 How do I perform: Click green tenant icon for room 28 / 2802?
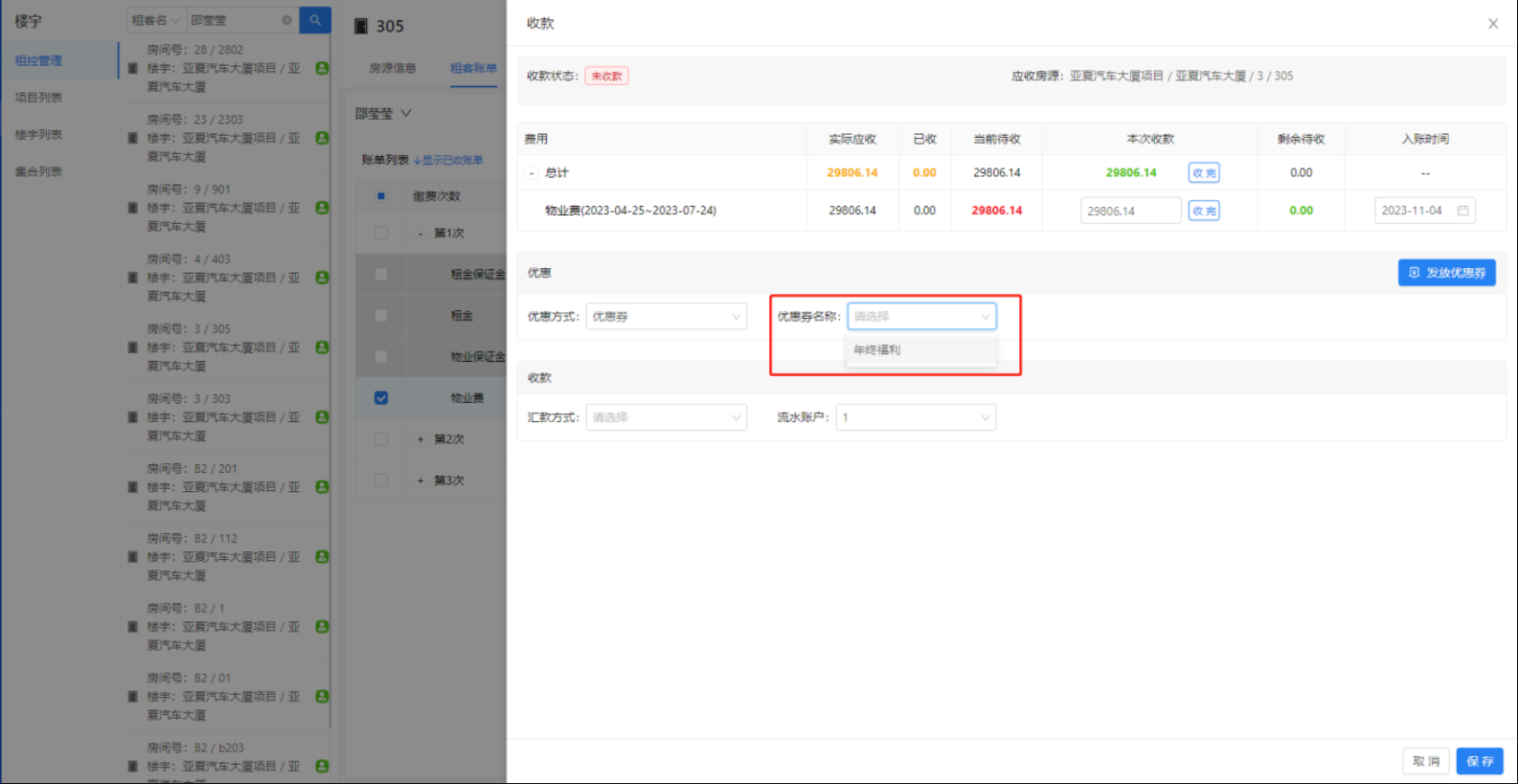point(322,68)
